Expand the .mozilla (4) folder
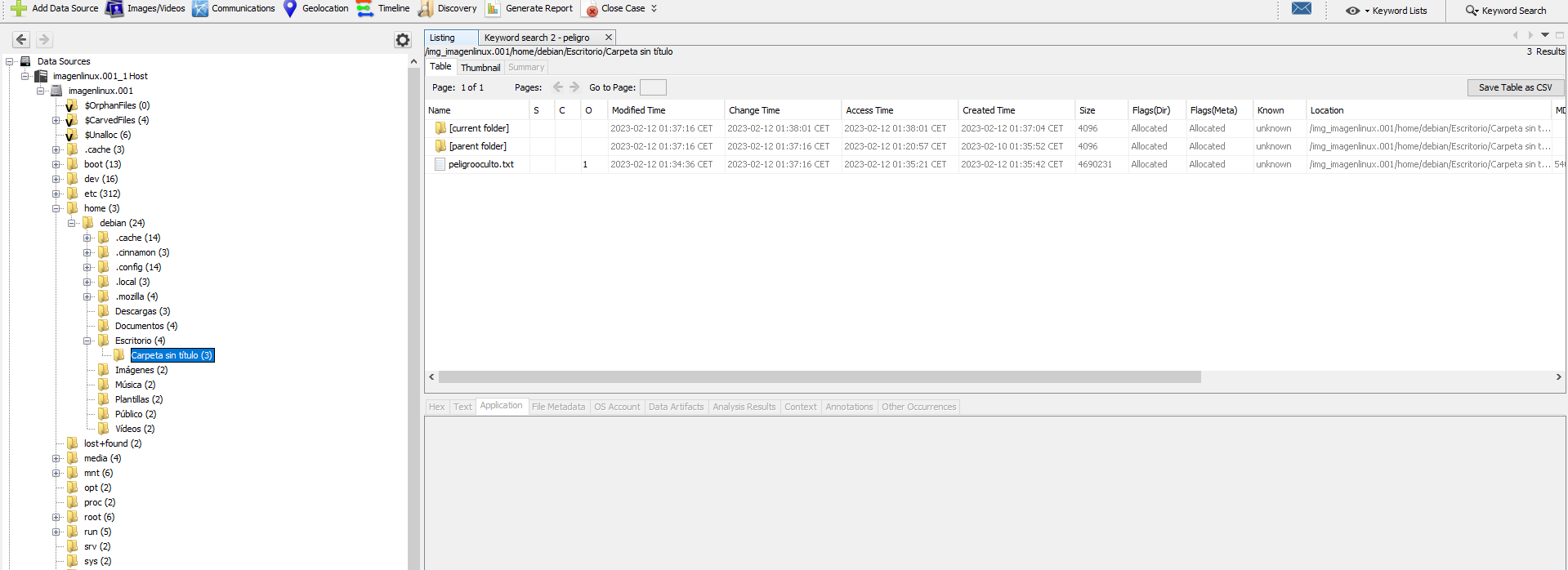Image resolution: width=1568 pixels, height=570 pixels. click(x=87, y=297)
